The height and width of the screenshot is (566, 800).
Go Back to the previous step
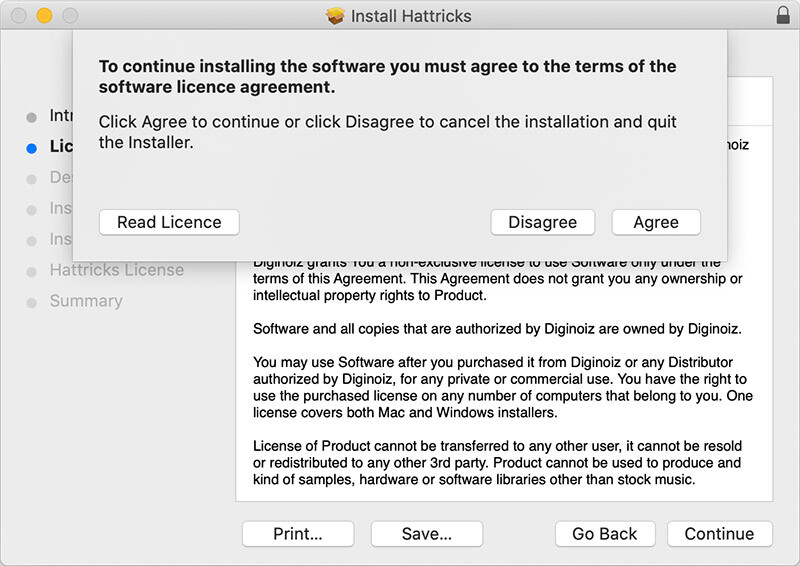coord(604,534)
